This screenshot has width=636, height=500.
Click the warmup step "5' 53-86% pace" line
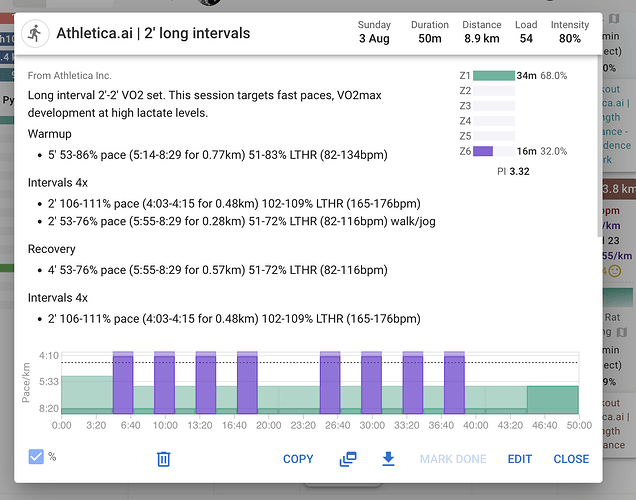(x=217, y=155)
